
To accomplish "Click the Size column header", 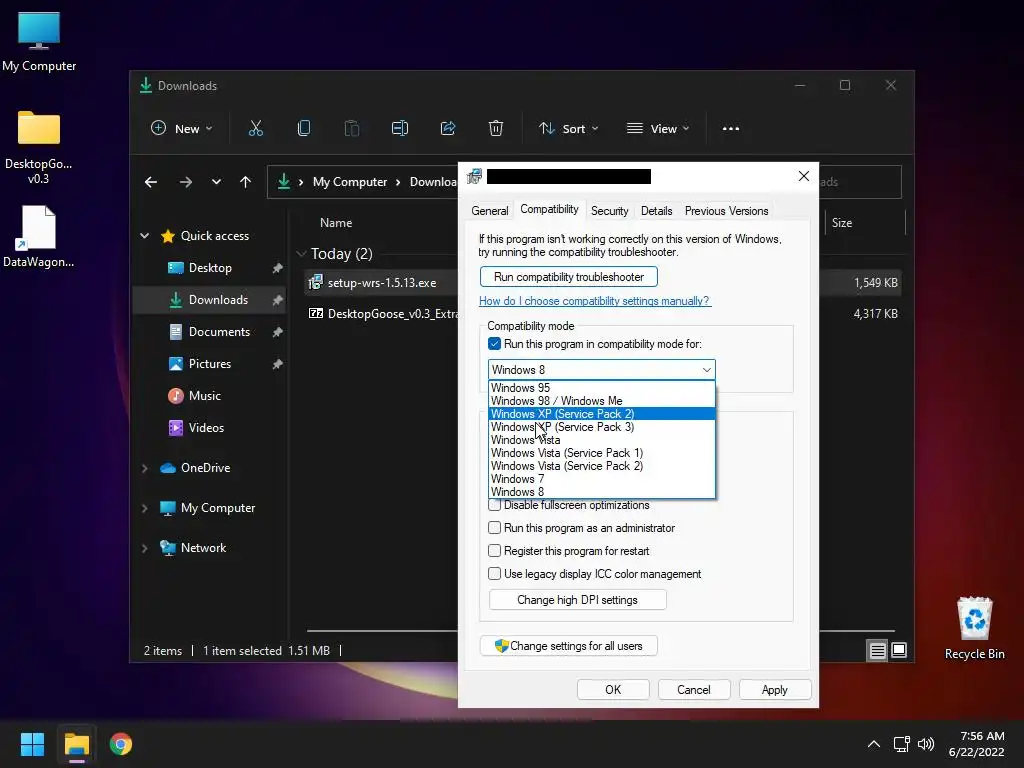I will (x=842, y=223).
